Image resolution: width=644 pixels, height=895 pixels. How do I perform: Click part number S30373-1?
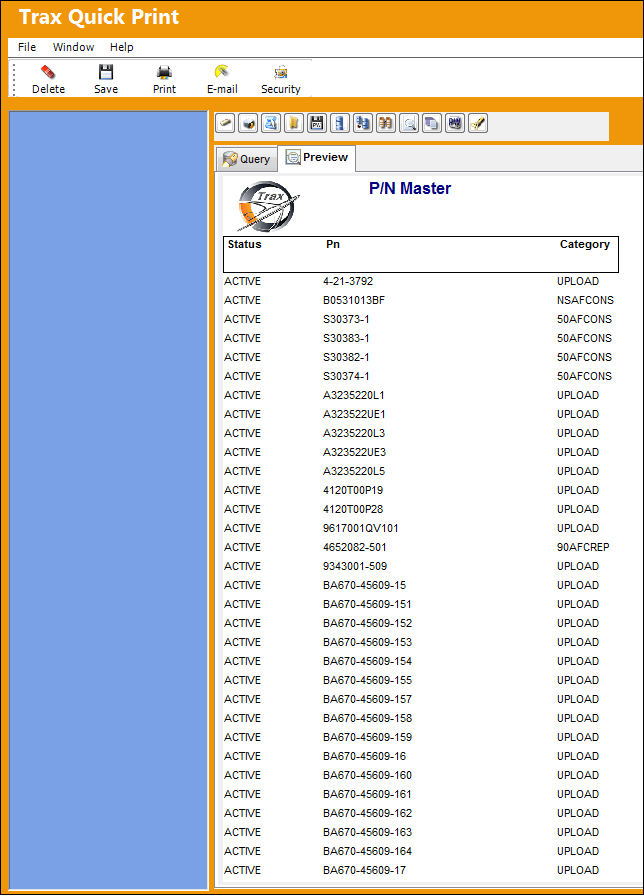[x=346, y=319]
